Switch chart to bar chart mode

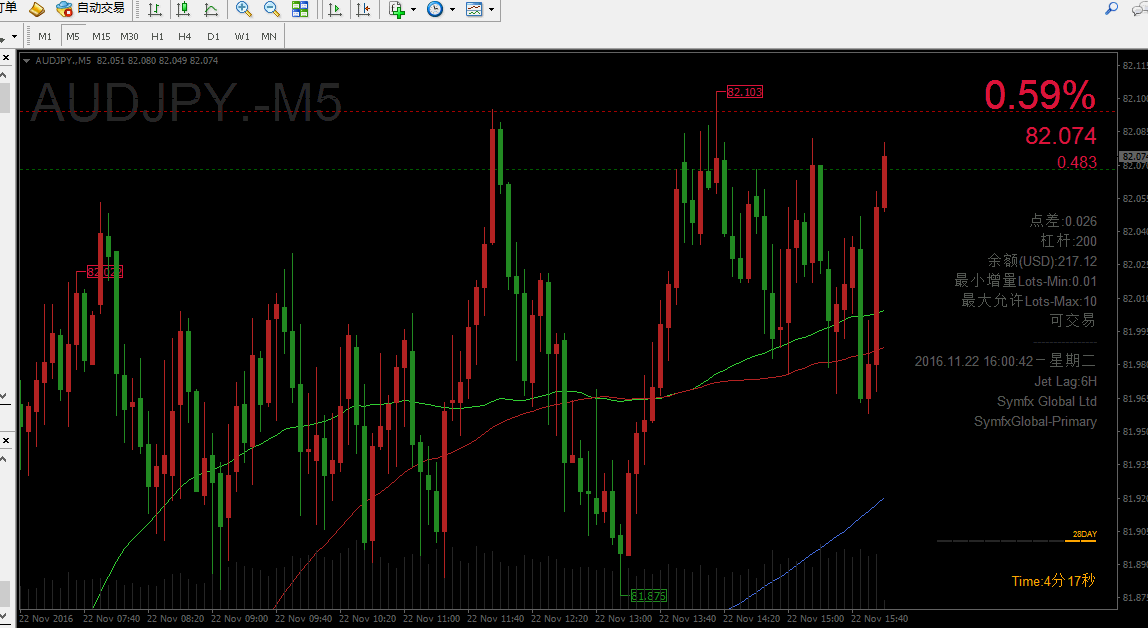pyautogui.click(x=155, y=10)
